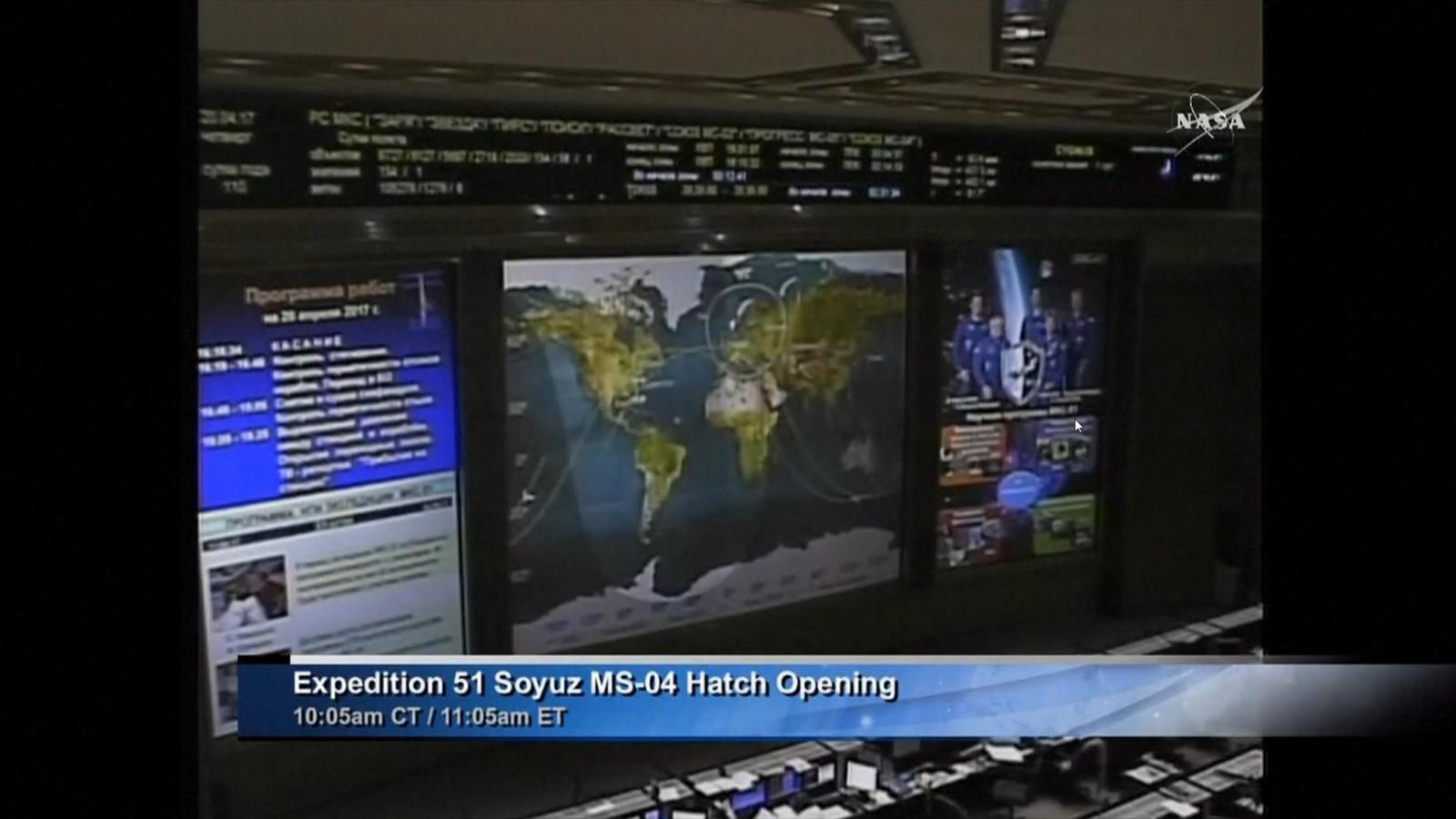
Task: Click the photo thumbnail on lower left screen
Action: (x=248, y=591)
